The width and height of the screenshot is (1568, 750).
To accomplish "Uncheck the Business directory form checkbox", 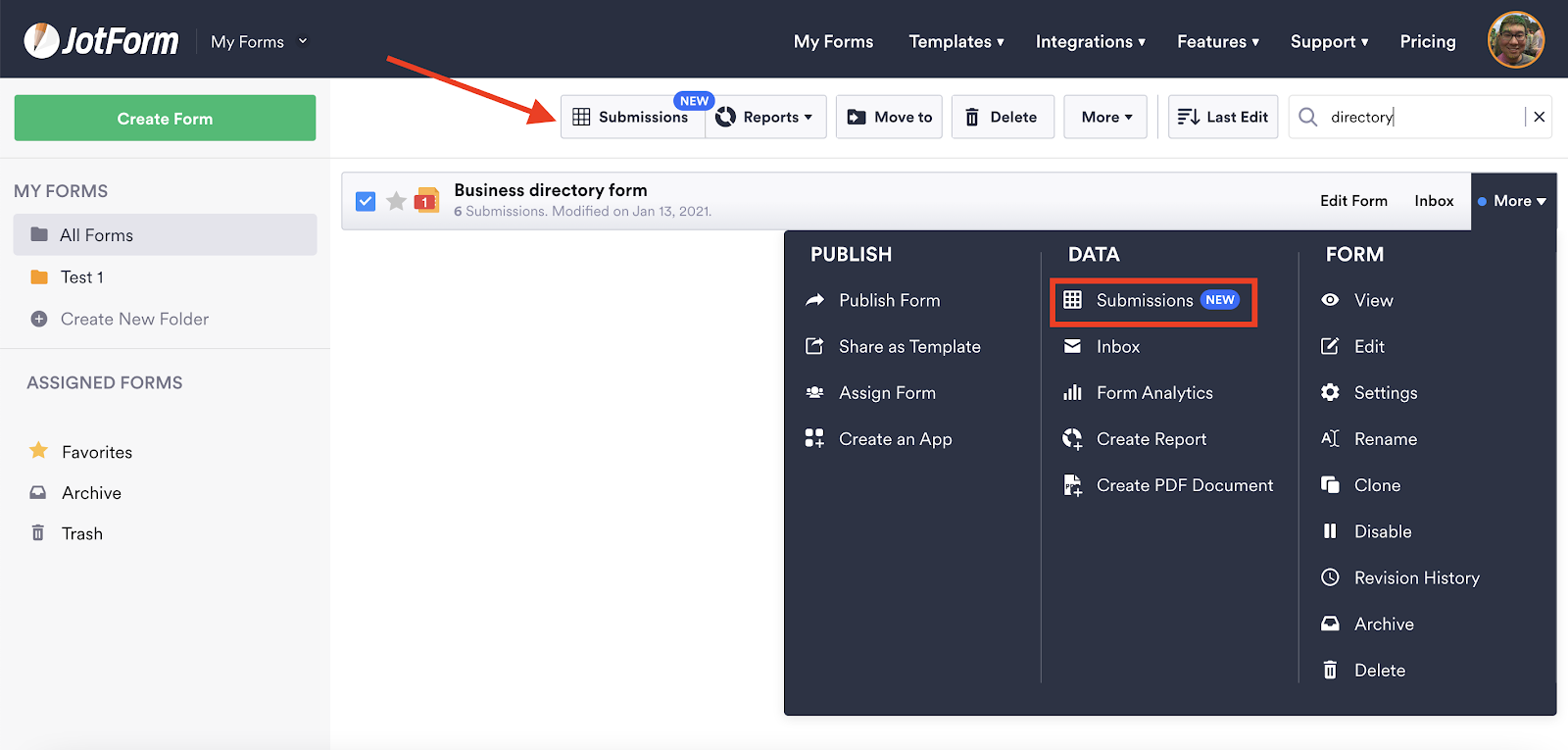I will click(366, 201).
